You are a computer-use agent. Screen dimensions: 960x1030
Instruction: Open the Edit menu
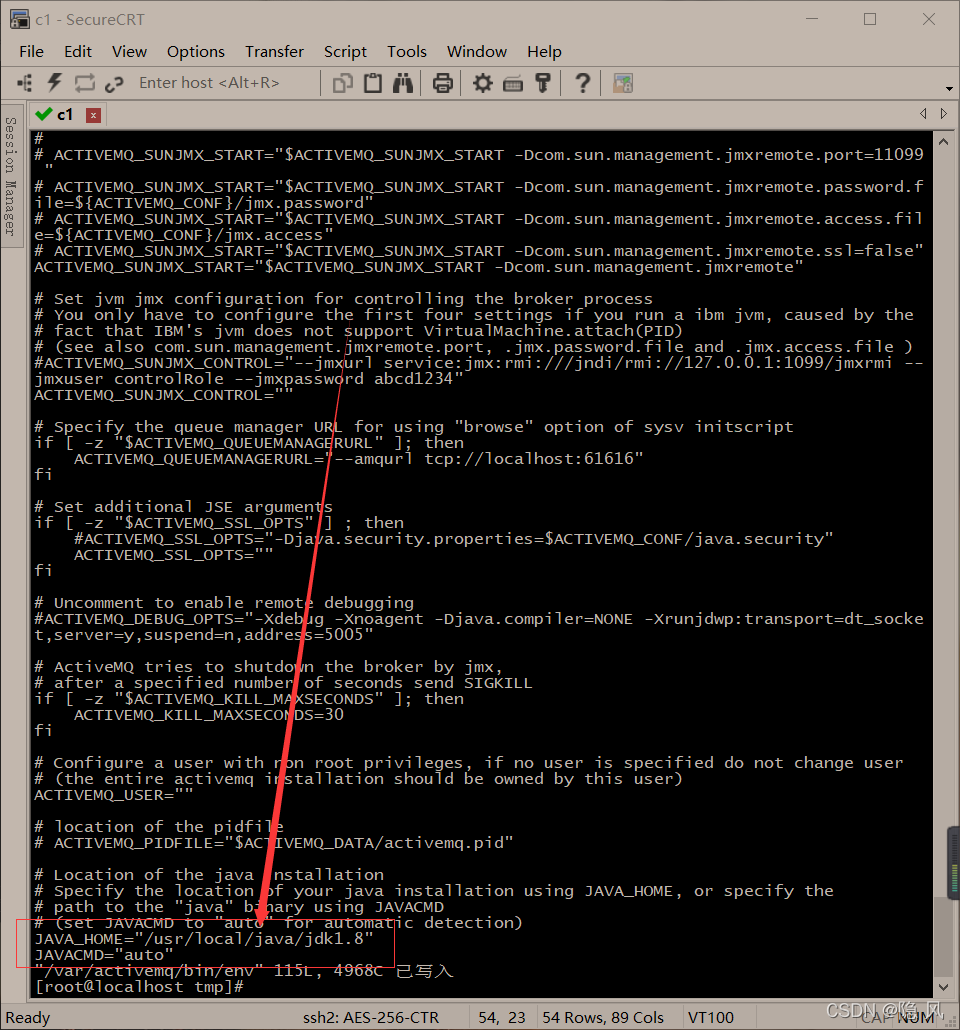[x=78, y=51]
